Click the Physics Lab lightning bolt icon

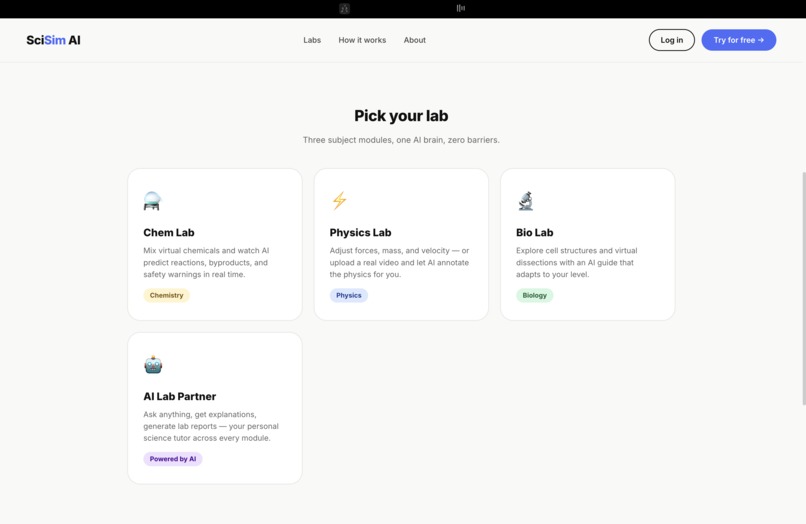click(339, 201)
